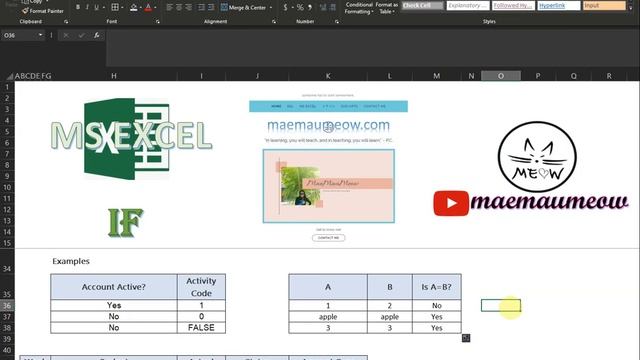The width and height of the screenshot is (640, 360).
Task: Select row 10 header
Action: (x=7, y=187)
